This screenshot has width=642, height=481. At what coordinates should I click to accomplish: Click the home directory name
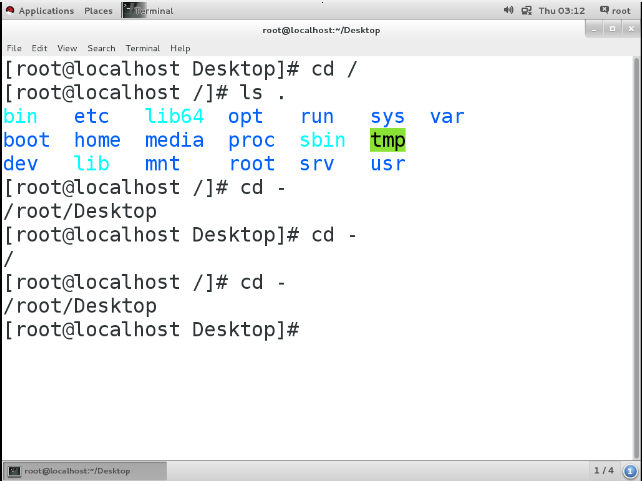point(97,140)
